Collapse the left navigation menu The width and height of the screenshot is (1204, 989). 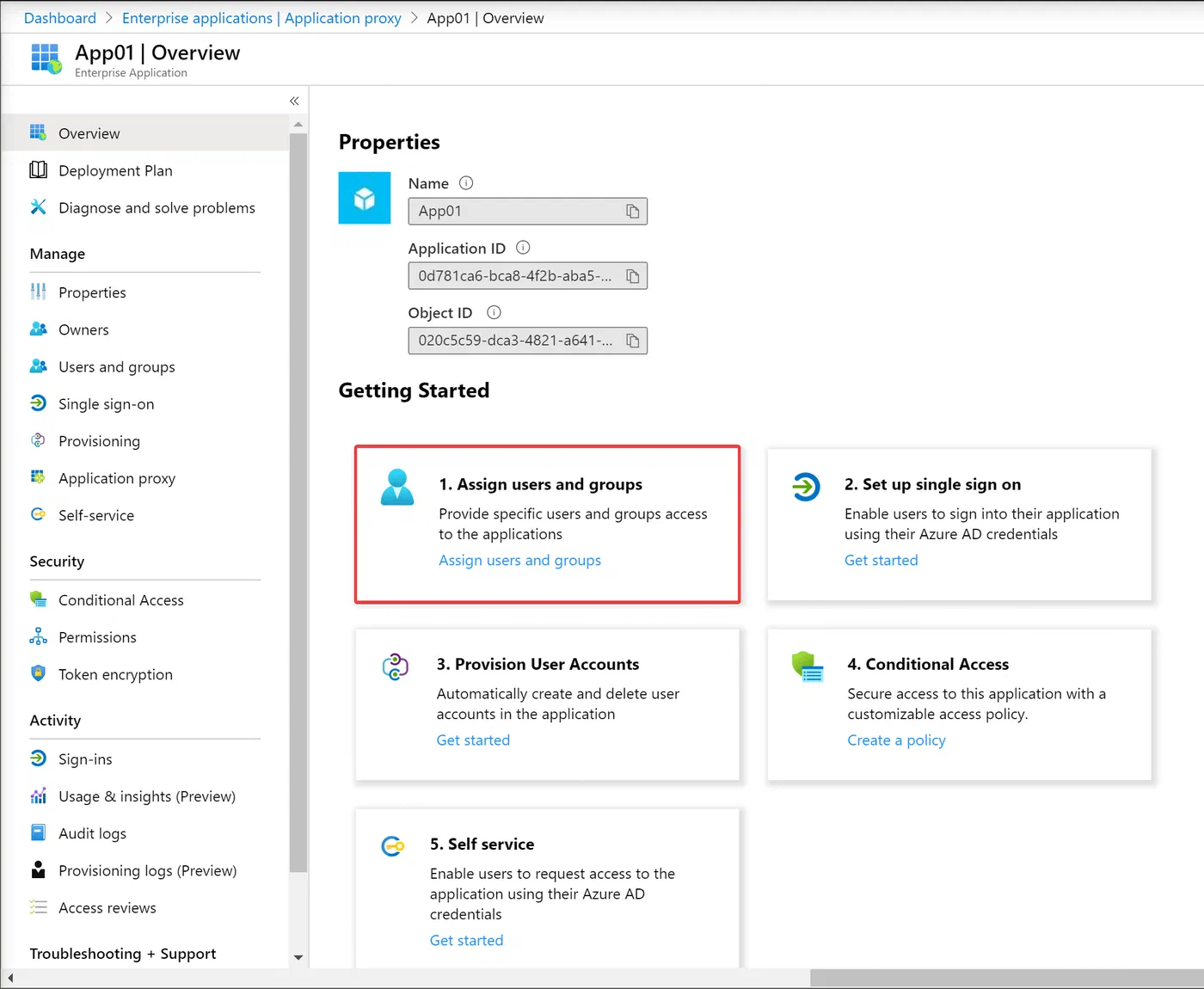294,101
